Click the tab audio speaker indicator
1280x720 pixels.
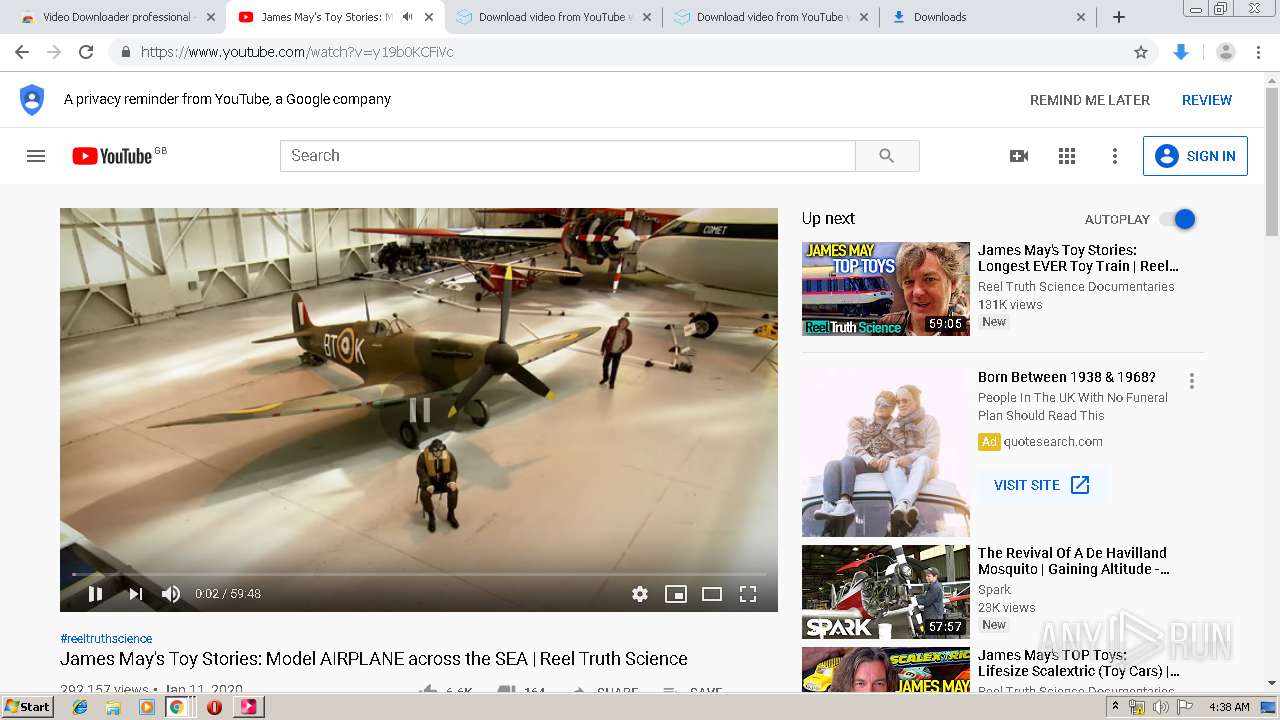coord(407,17)
